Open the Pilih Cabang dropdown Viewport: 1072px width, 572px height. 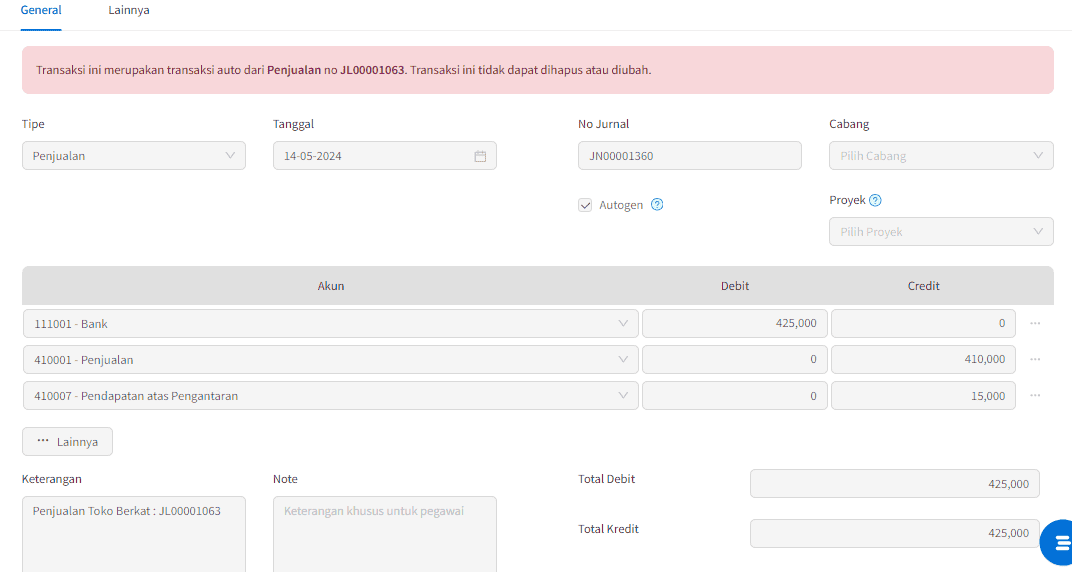941,156
